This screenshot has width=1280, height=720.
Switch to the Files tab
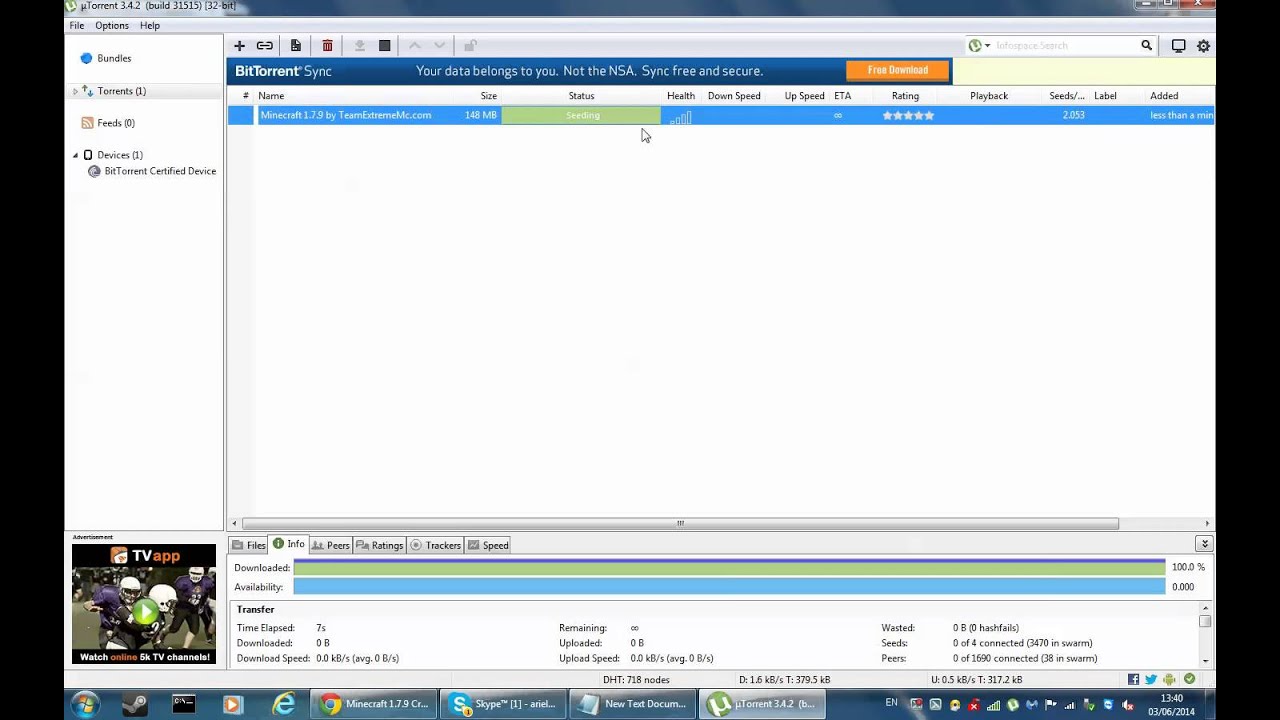(x=249, y=545)
